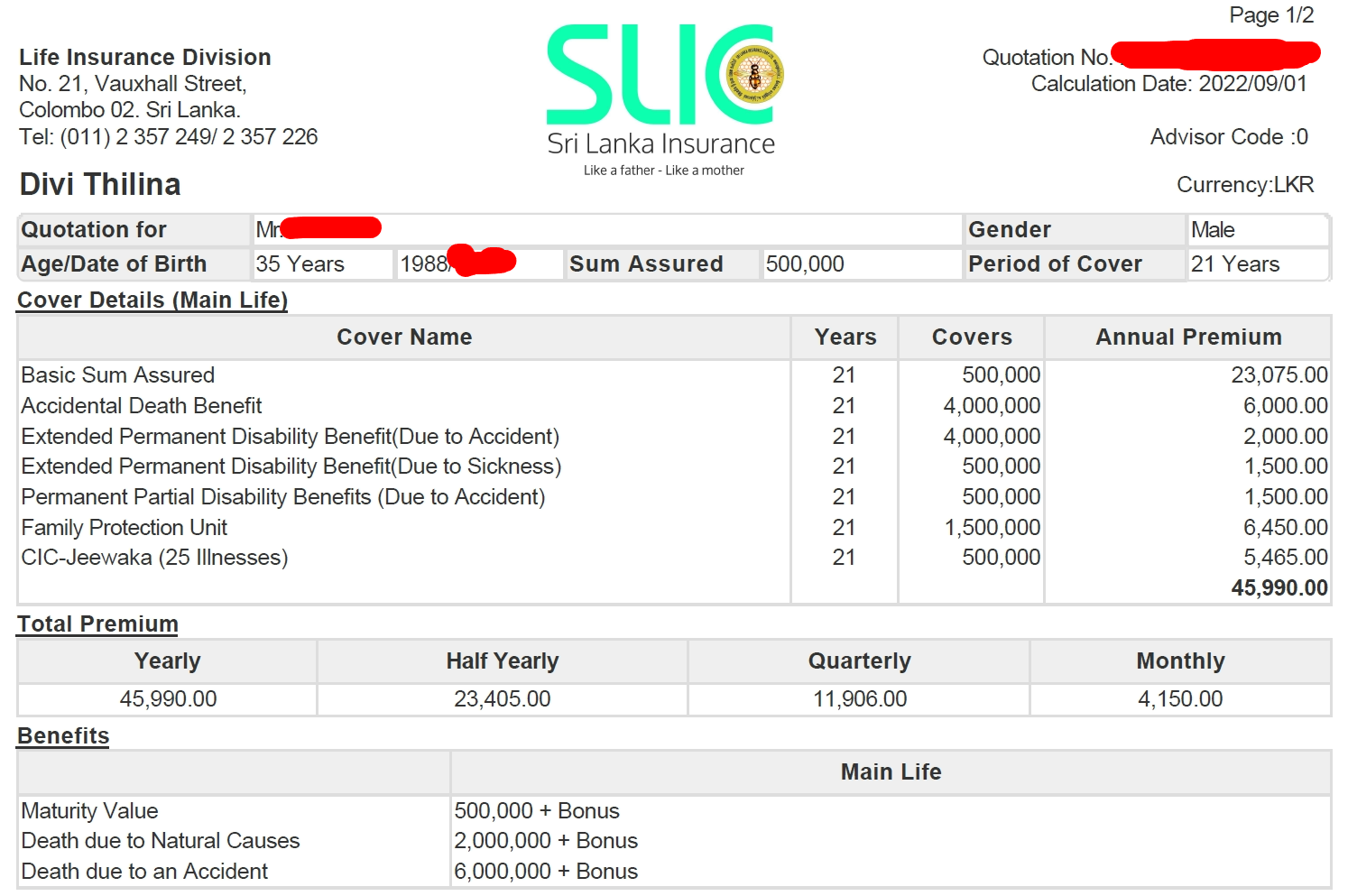Screen dimensions: 1348x896
Task: Select the 'Basic Sum Assured' cover name
Action: click(x=118, y=375)
